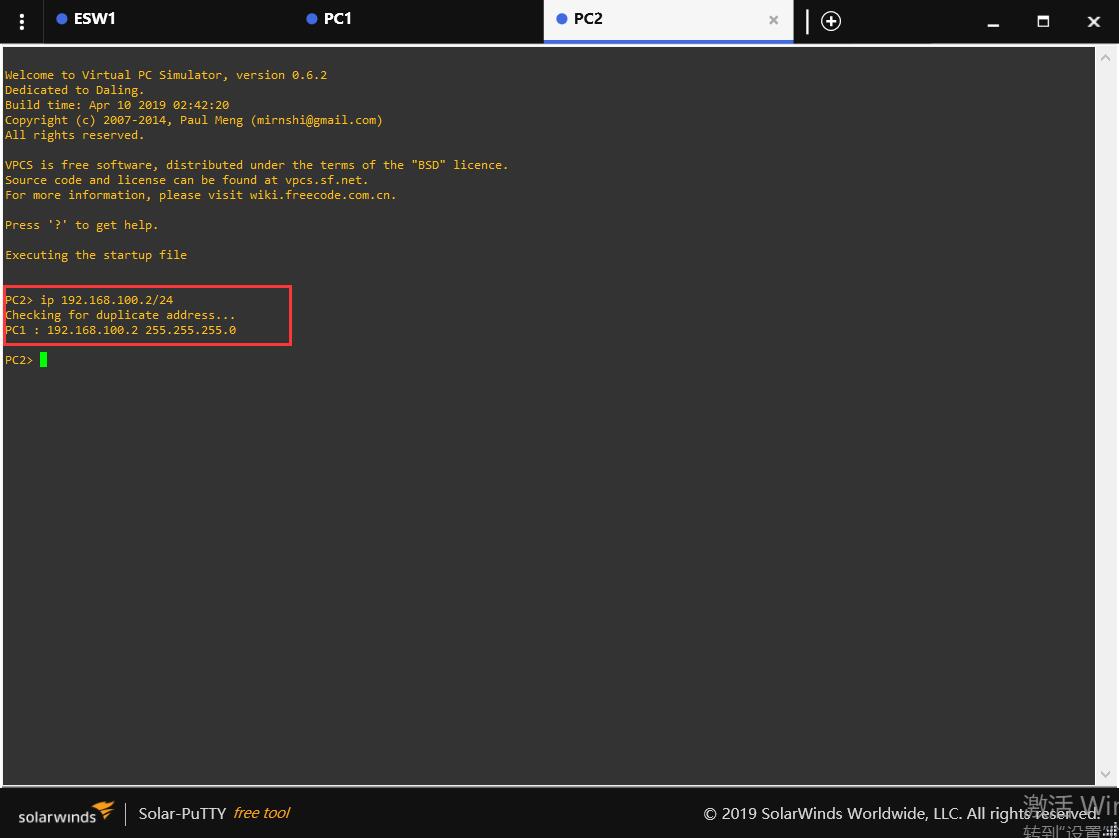Close the Solar-PuTTY window
This screenshot has width=1119, height=838.
pos(1093,21)
